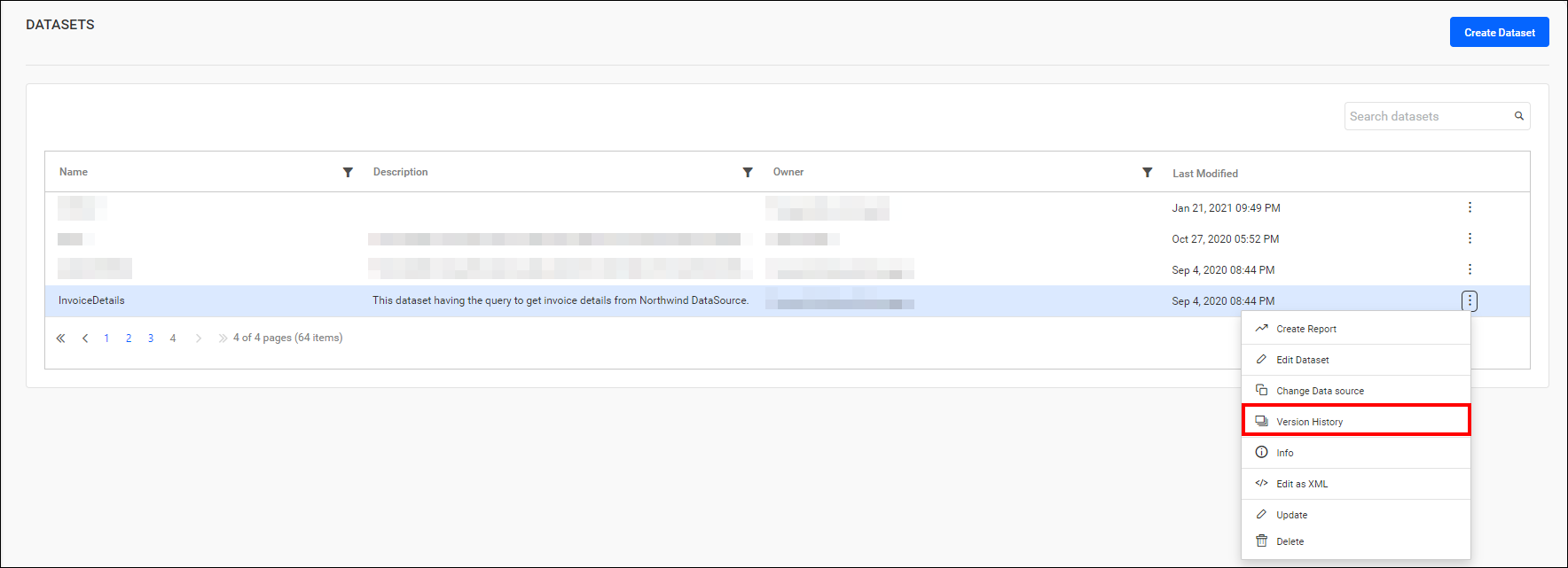1568x568 pixels.
Task: Click the Create Report chart icon
Action: 1261,328
